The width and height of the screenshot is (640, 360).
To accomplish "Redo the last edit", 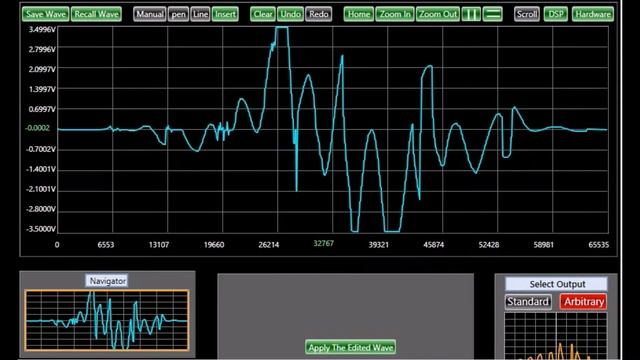I will pos(318,14).
